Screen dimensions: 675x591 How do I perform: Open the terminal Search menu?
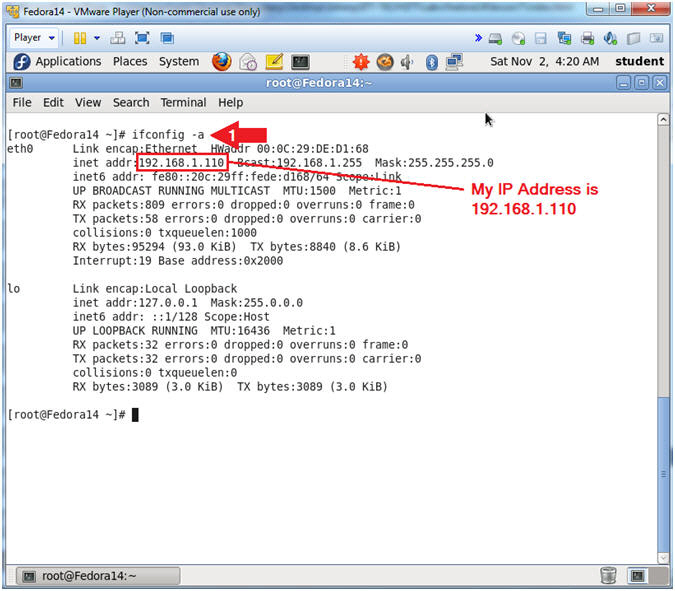pyautogui.click(x=131, y=102)
